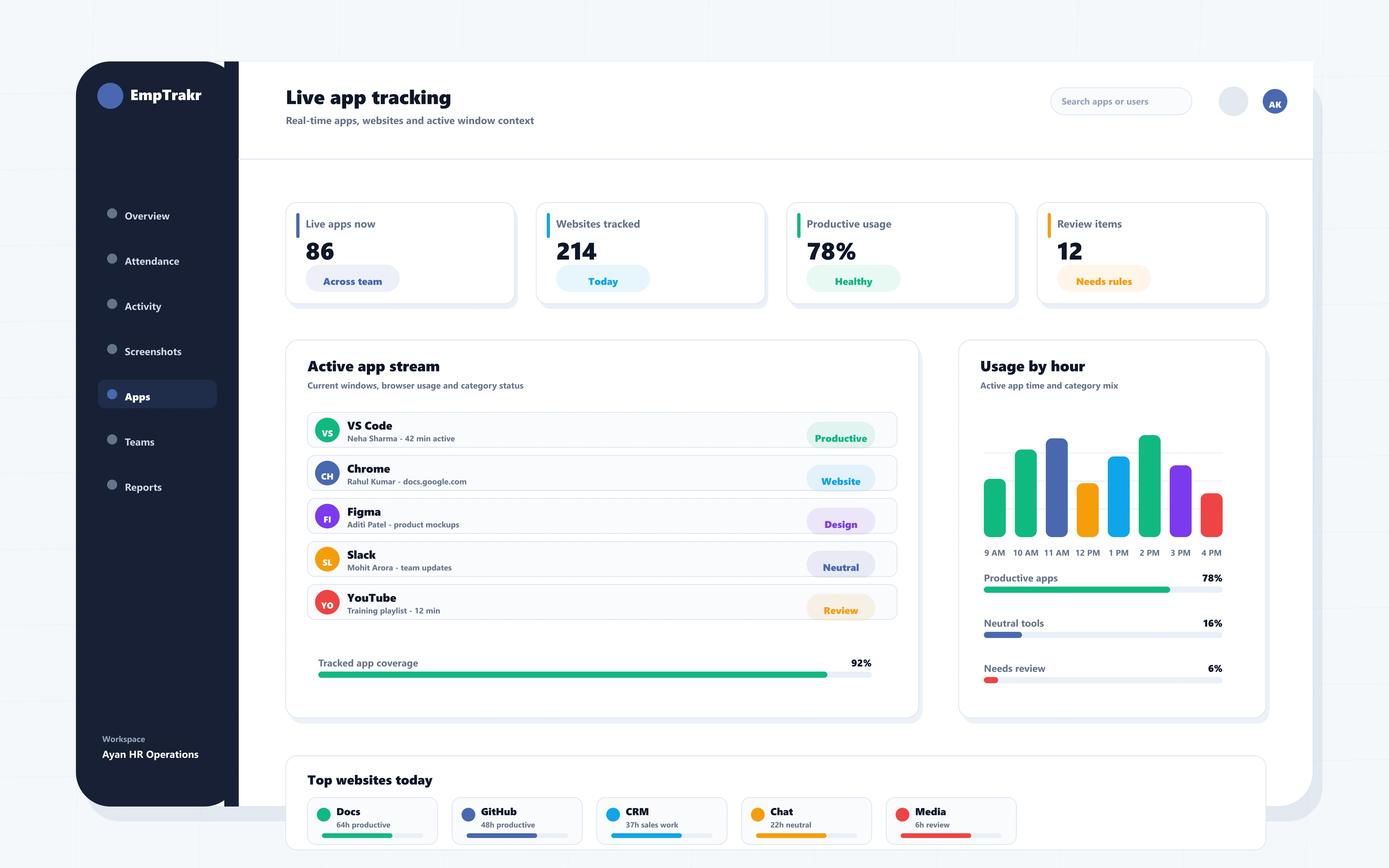Screen dimensions: 1389x868
Task: Open the AK user avatar
Action: pyautogui.click(x=1274, y=102)
